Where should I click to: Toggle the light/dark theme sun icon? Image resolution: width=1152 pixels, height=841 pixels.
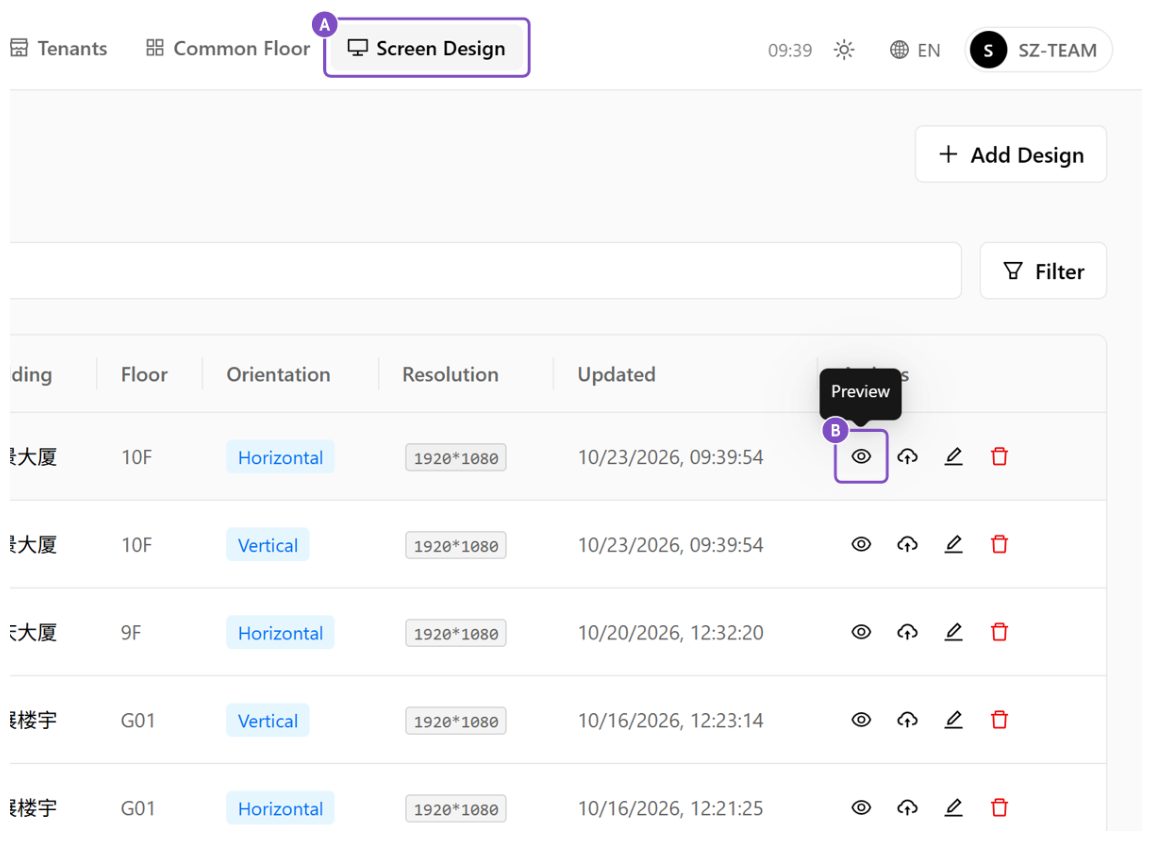844,50
